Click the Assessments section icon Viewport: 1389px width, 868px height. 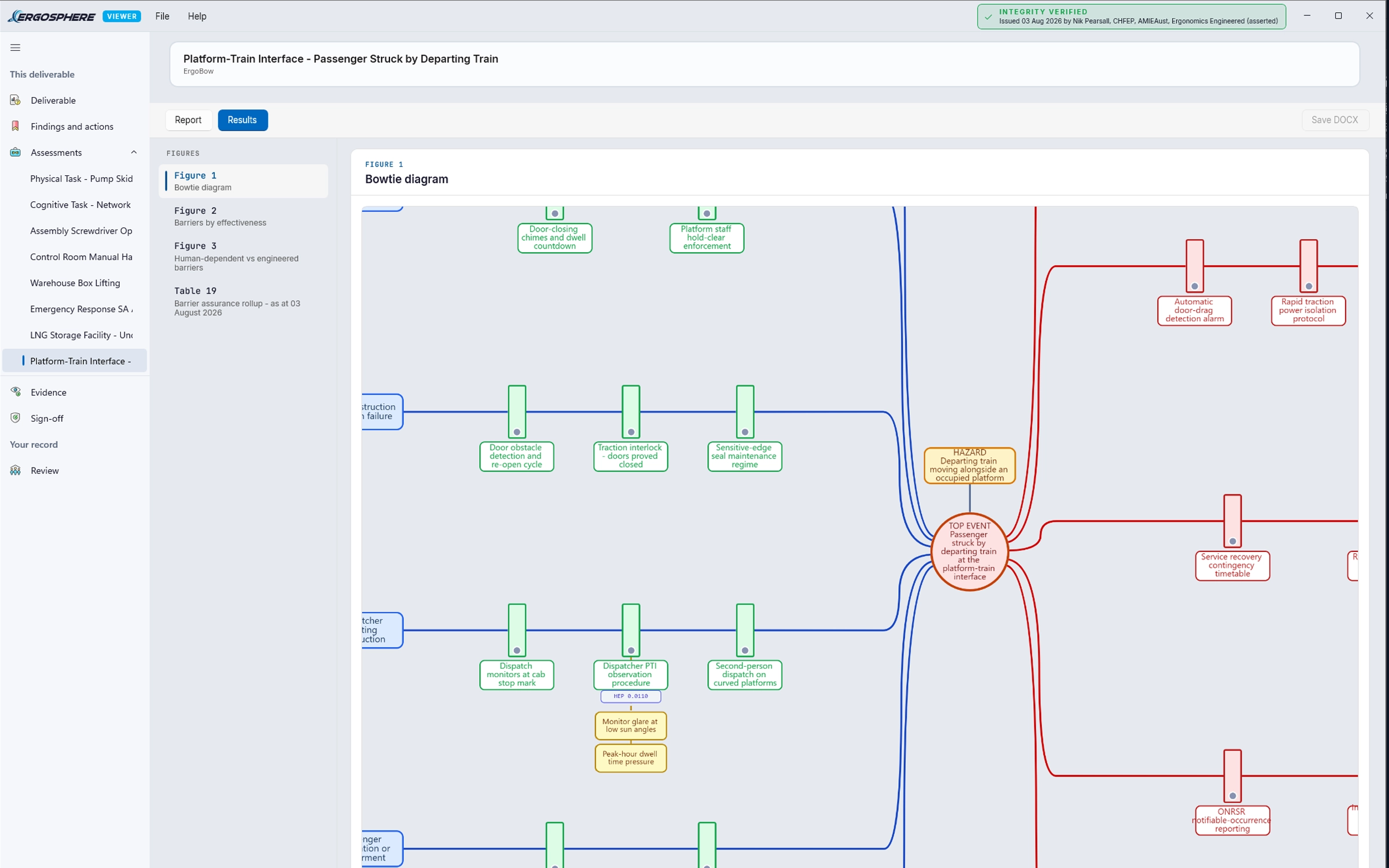coord(16,152)
